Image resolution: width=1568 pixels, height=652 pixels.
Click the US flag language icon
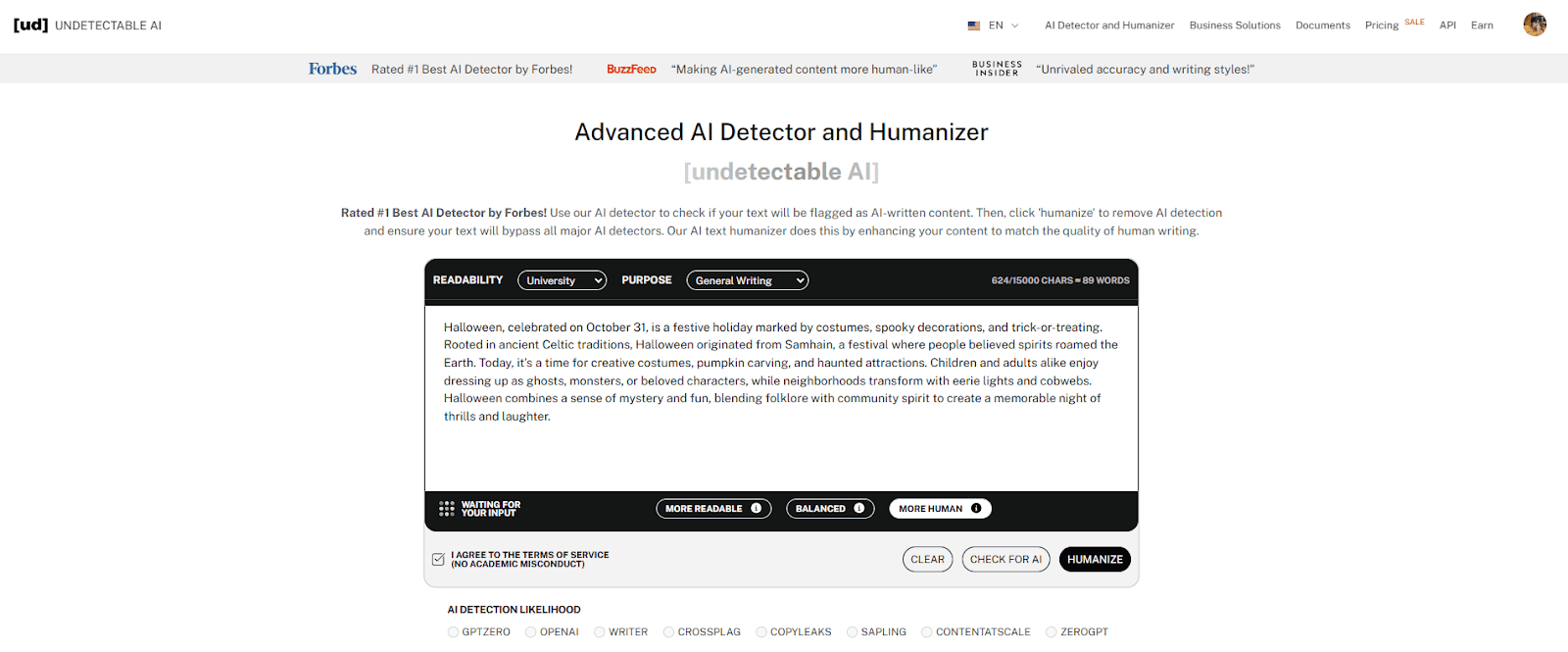[x=974, y=25]
